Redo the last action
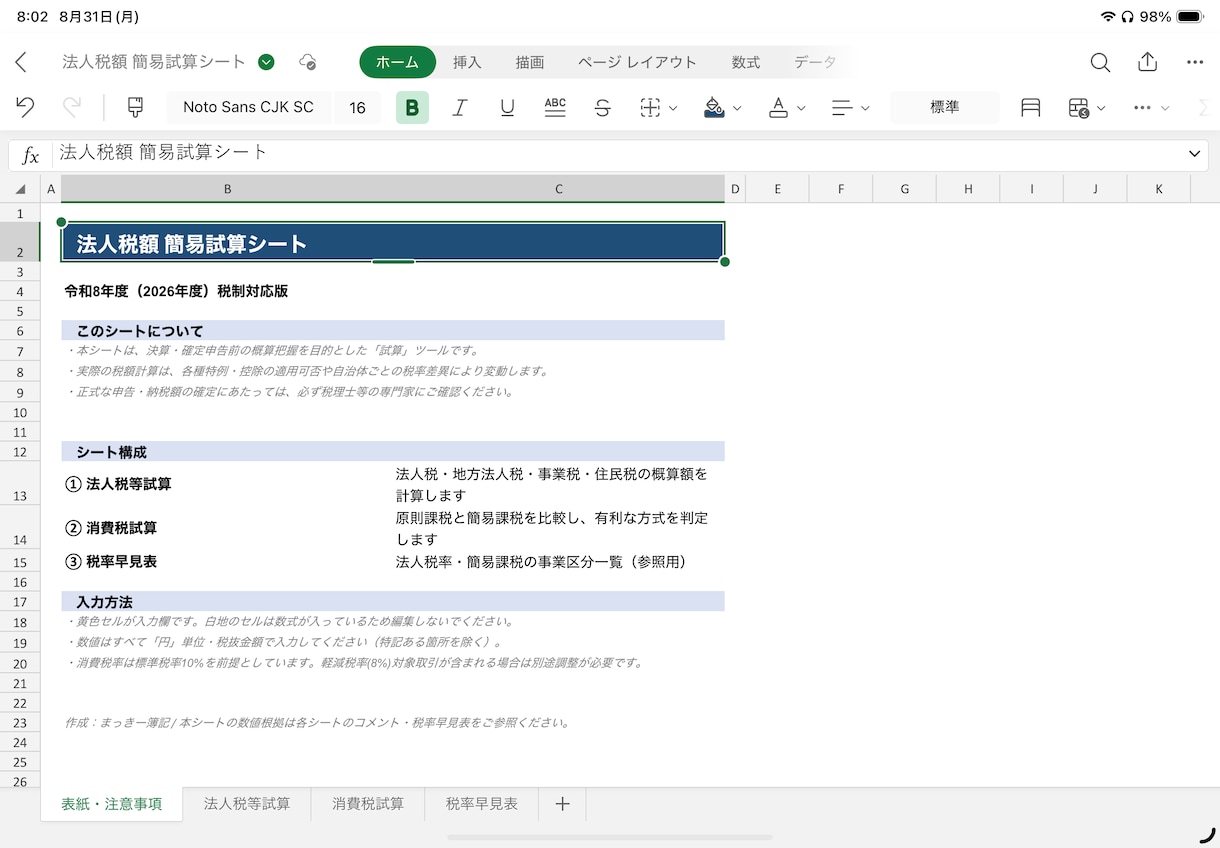The image size is (1220, 848). (72, 107)
